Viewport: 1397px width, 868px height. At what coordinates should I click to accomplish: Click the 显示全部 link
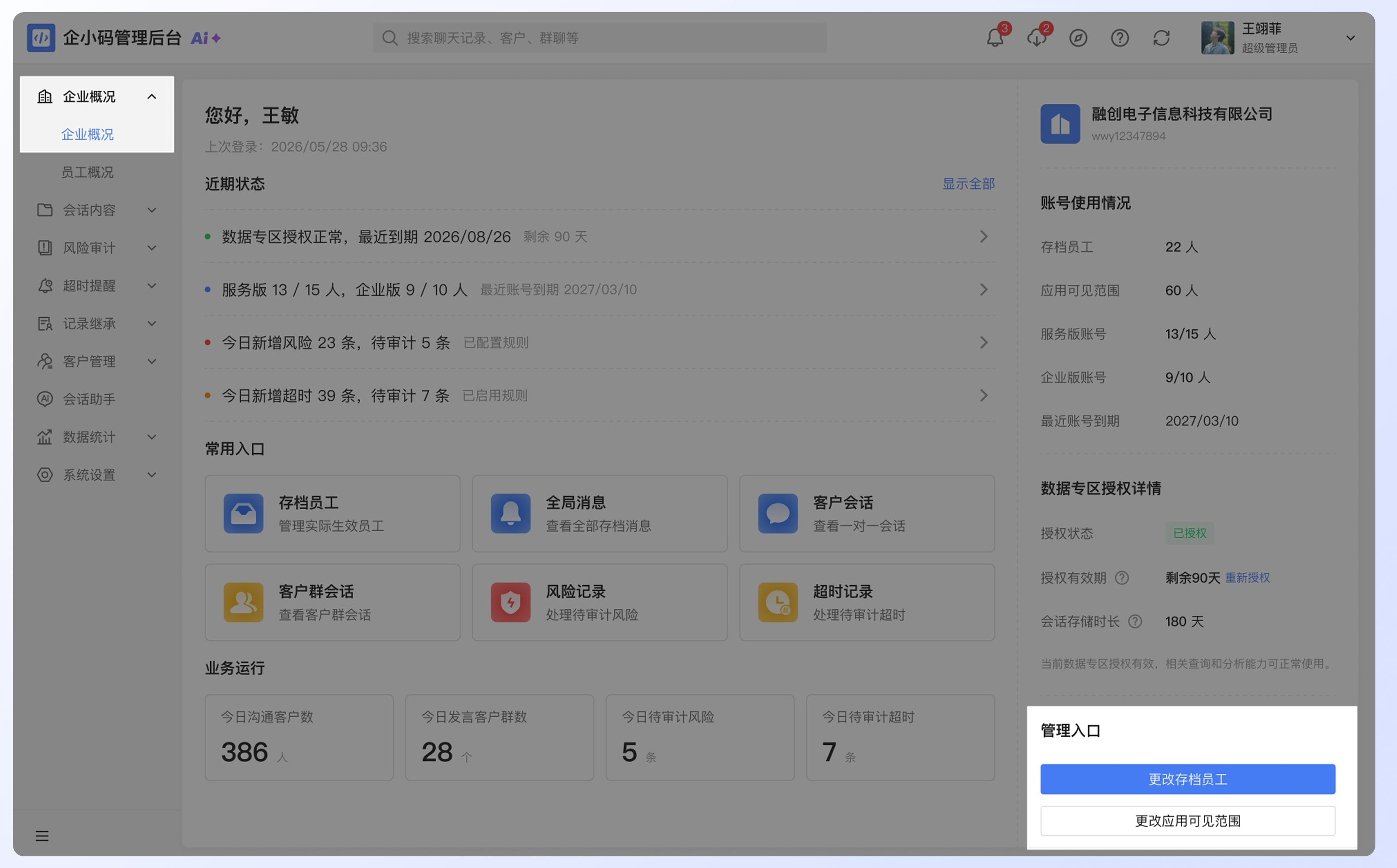pyautogui.click(x=968, y=184)
